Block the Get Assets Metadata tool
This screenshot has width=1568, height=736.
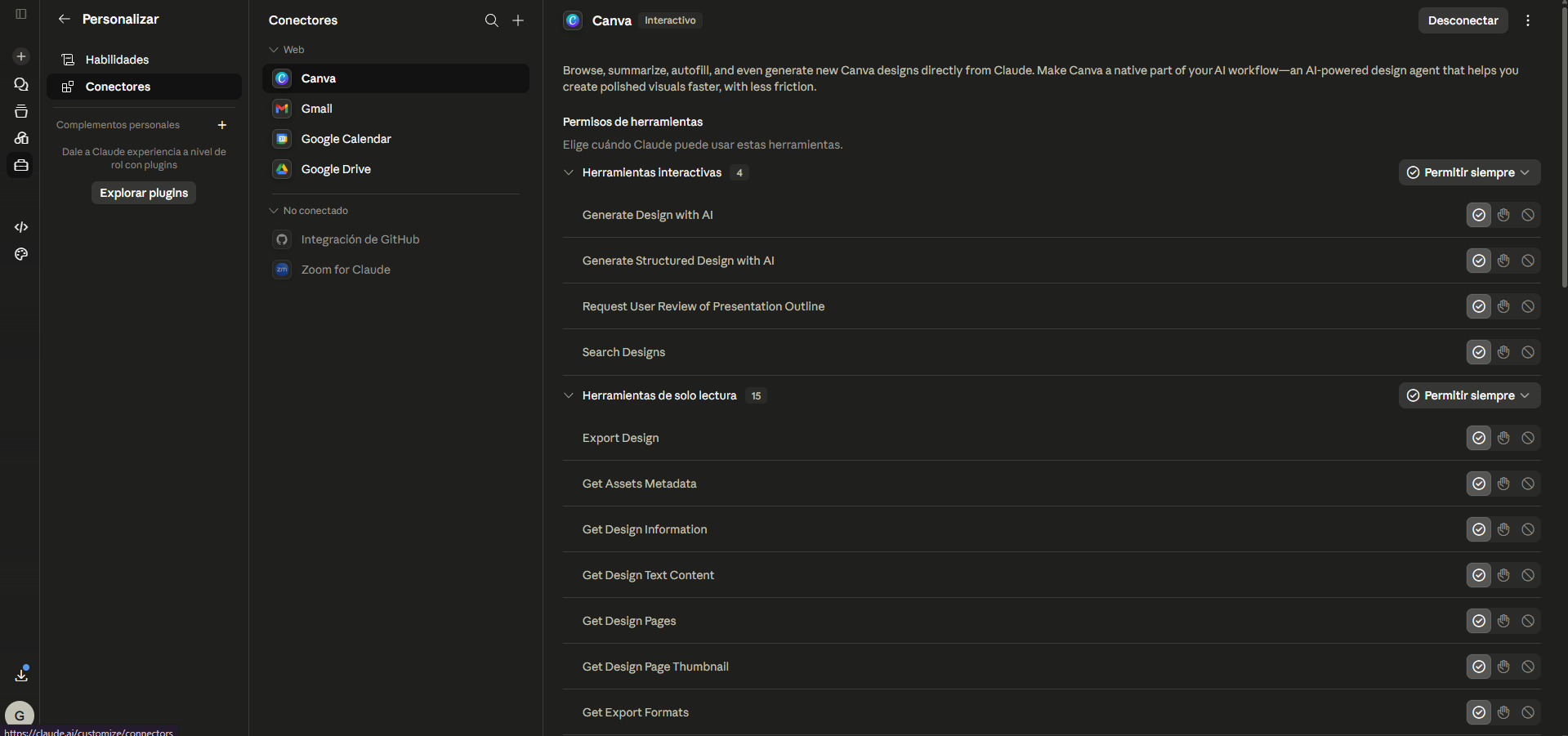click(1528, 484)
